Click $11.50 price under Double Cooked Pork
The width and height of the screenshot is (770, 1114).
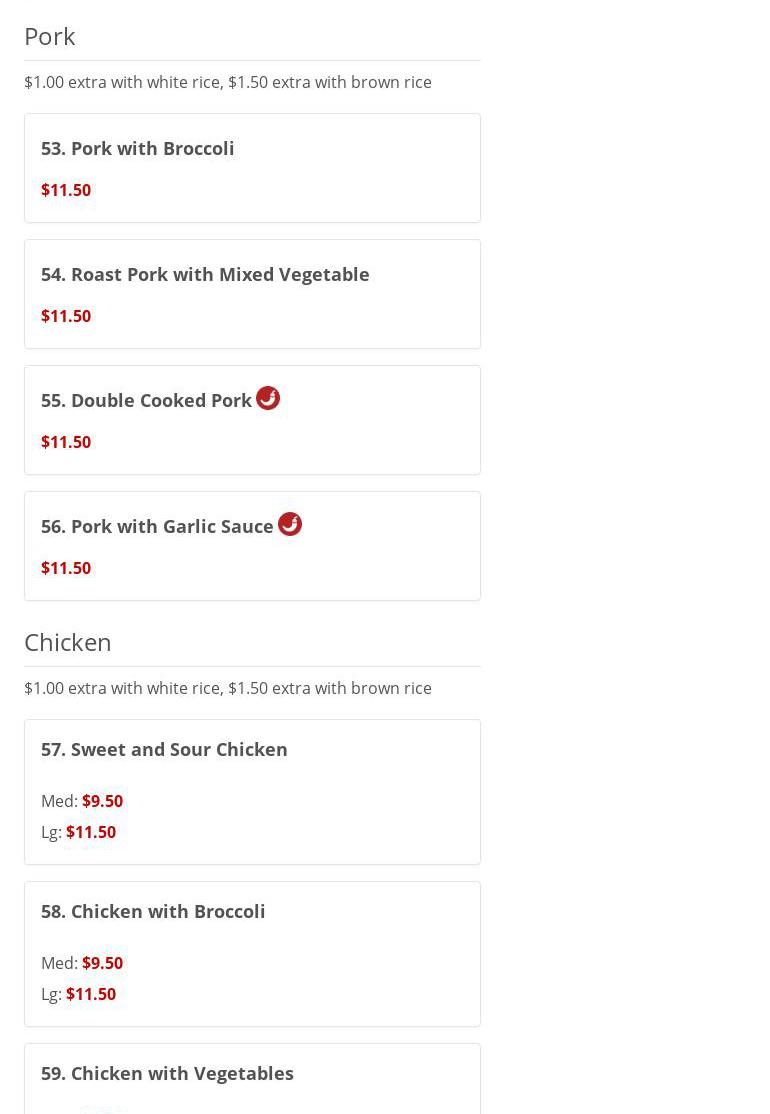(x=66, y=442)
